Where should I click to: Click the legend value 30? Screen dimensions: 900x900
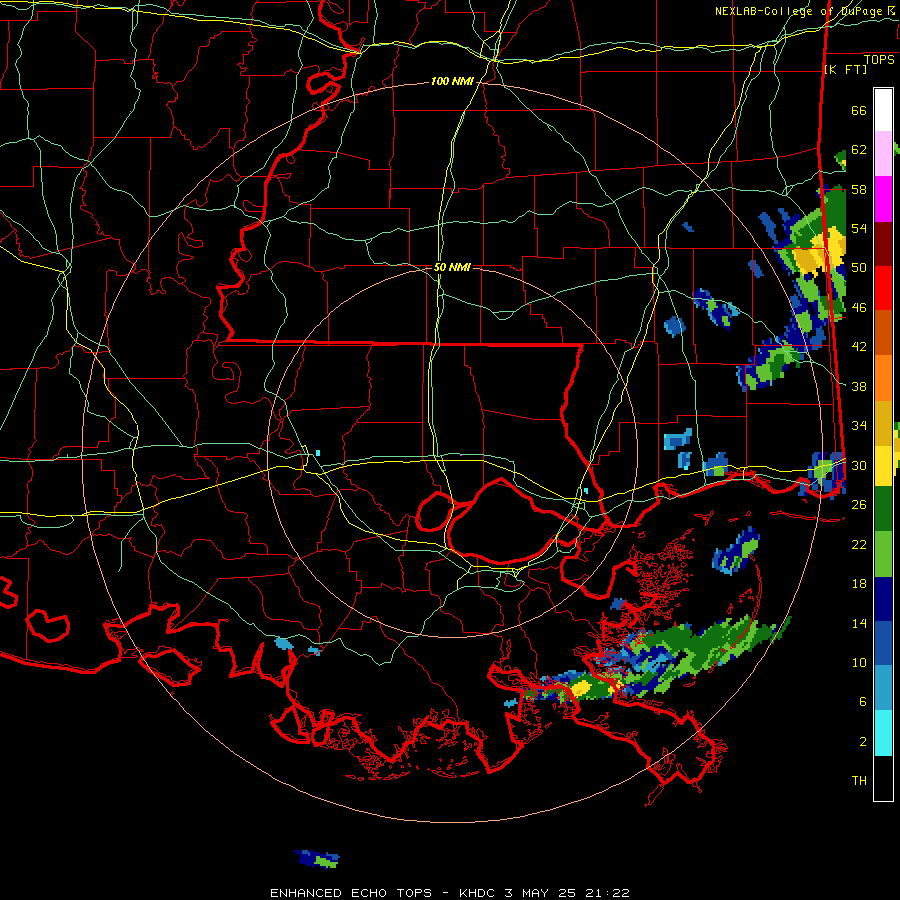859,465
